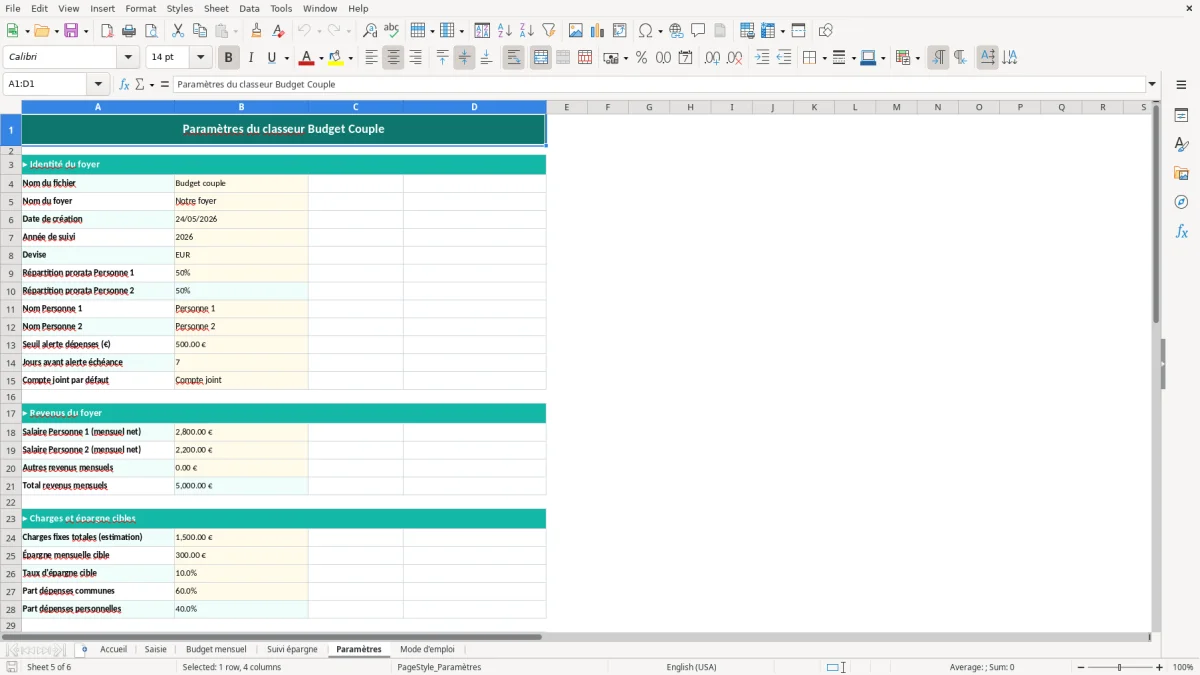Clear direct formatting
The image size is (1200, 675).
[279, 31]
